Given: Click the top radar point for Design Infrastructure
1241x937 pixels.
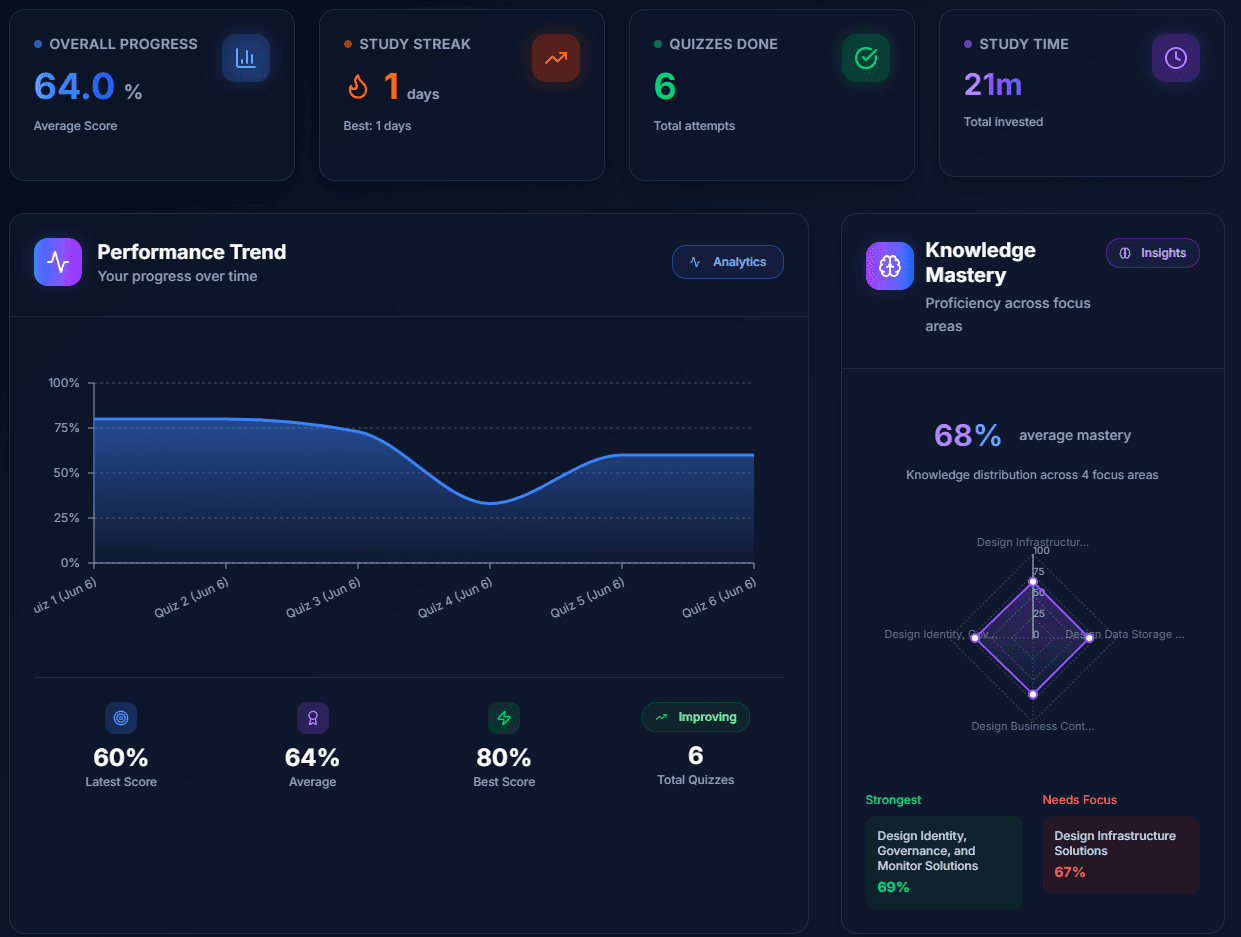Looking at the screenshot, I should click(x=1033, y=582).
